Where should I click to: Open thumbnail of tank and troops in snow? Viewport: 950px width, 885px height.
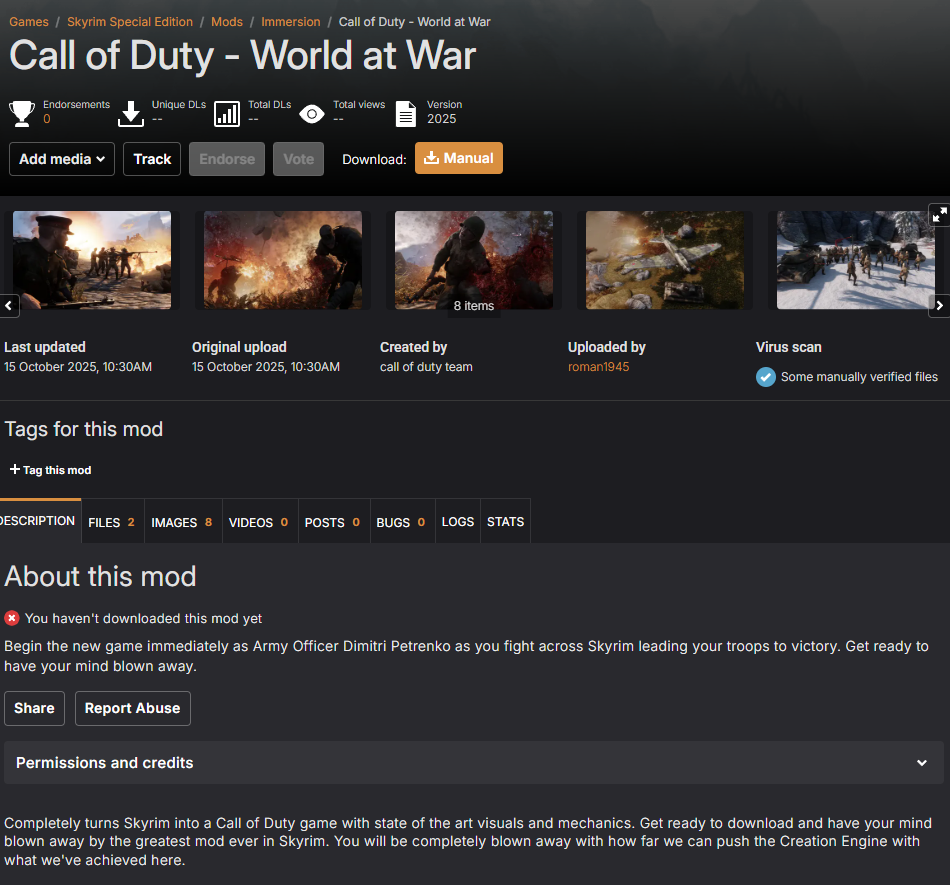[855, 260]
